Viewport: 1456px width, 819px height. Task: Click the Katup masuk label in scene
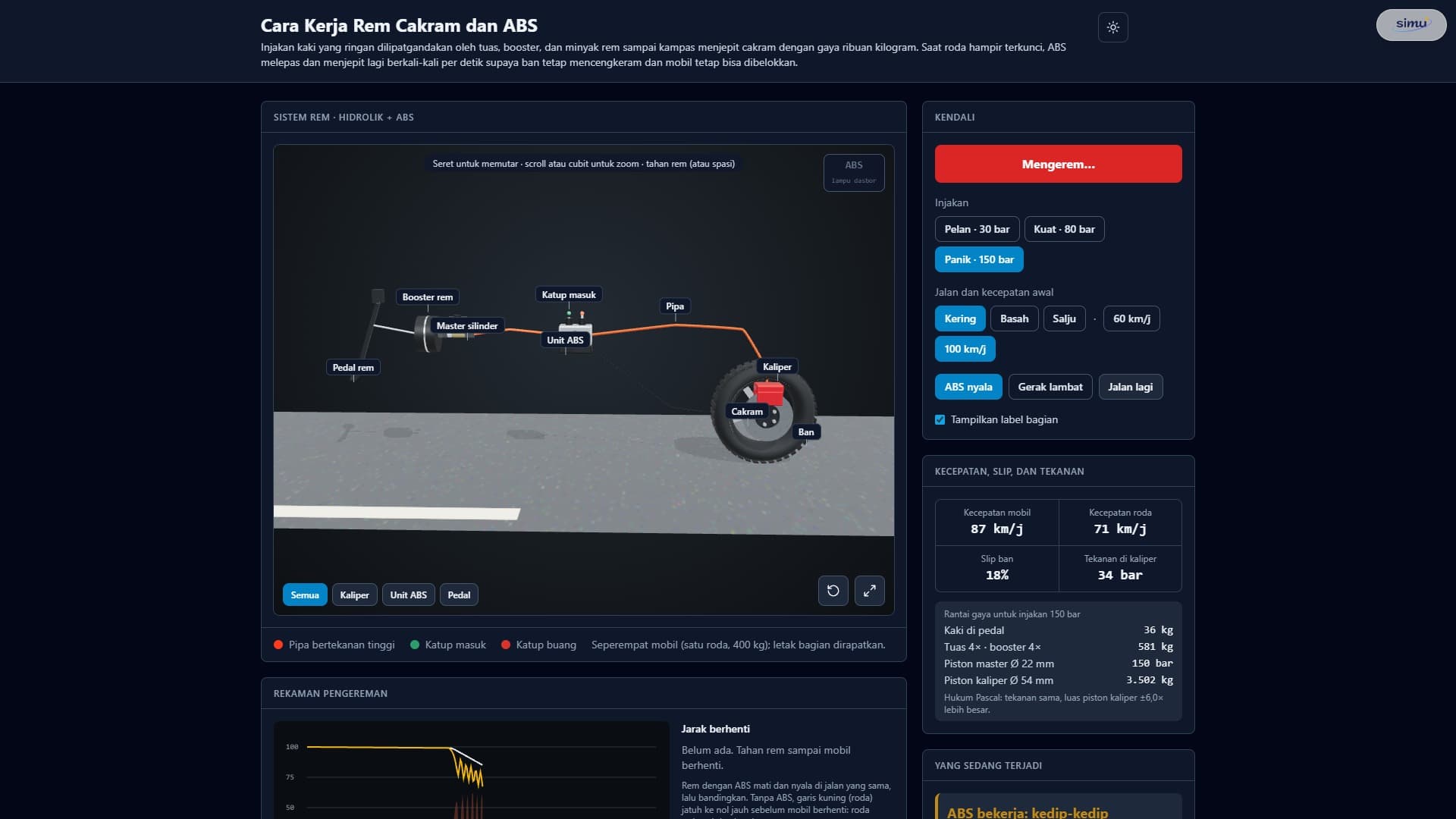tap(569, 295)
